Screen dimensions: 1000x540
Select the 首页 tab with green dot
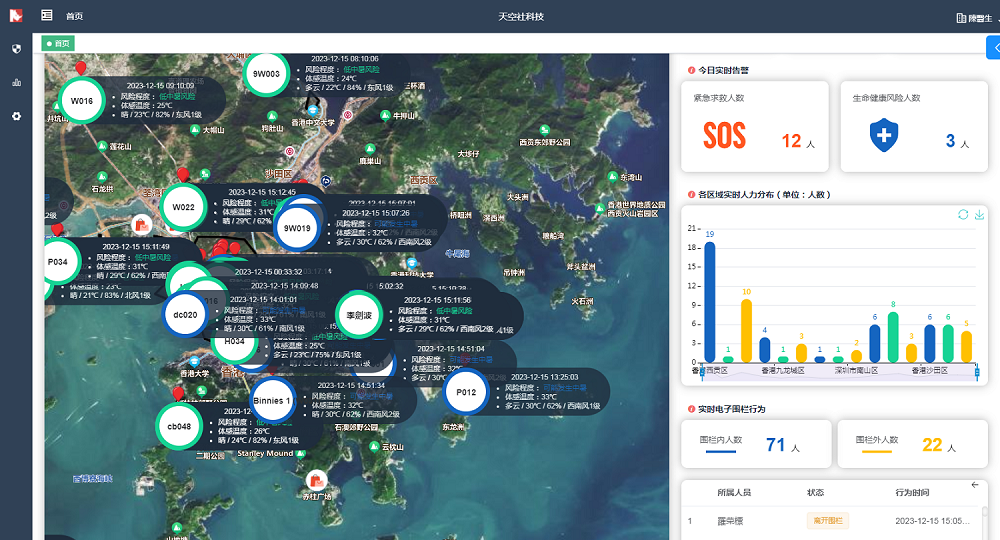click(58, 43)
